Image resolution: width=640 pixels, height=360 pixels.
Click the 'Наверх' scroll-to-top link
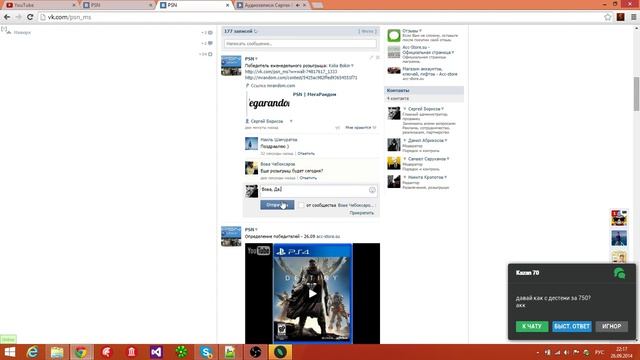pos(22,32)
